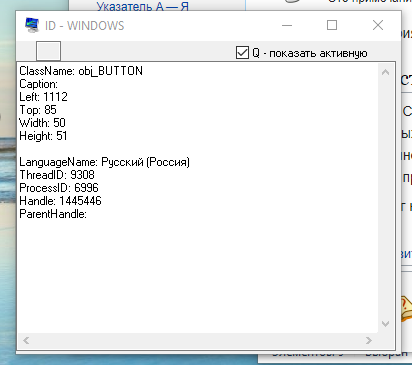Click the 'Left: 1112' line
The width and height of the screenshot is (412, 365).
click(x=43, y=97)
